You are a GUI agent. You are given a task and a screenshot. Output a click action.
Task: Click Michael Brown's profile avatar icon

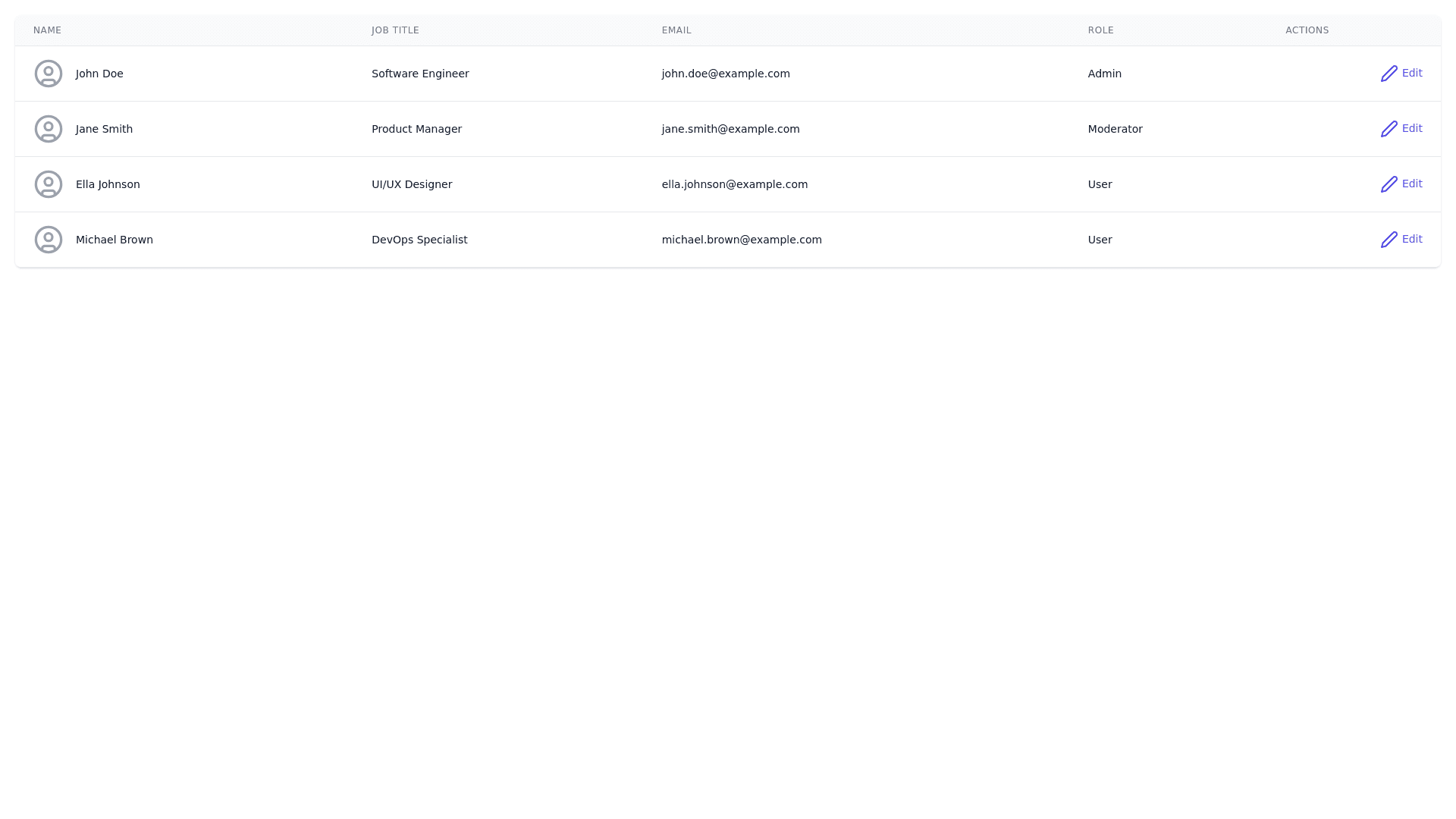click(49, 240)
